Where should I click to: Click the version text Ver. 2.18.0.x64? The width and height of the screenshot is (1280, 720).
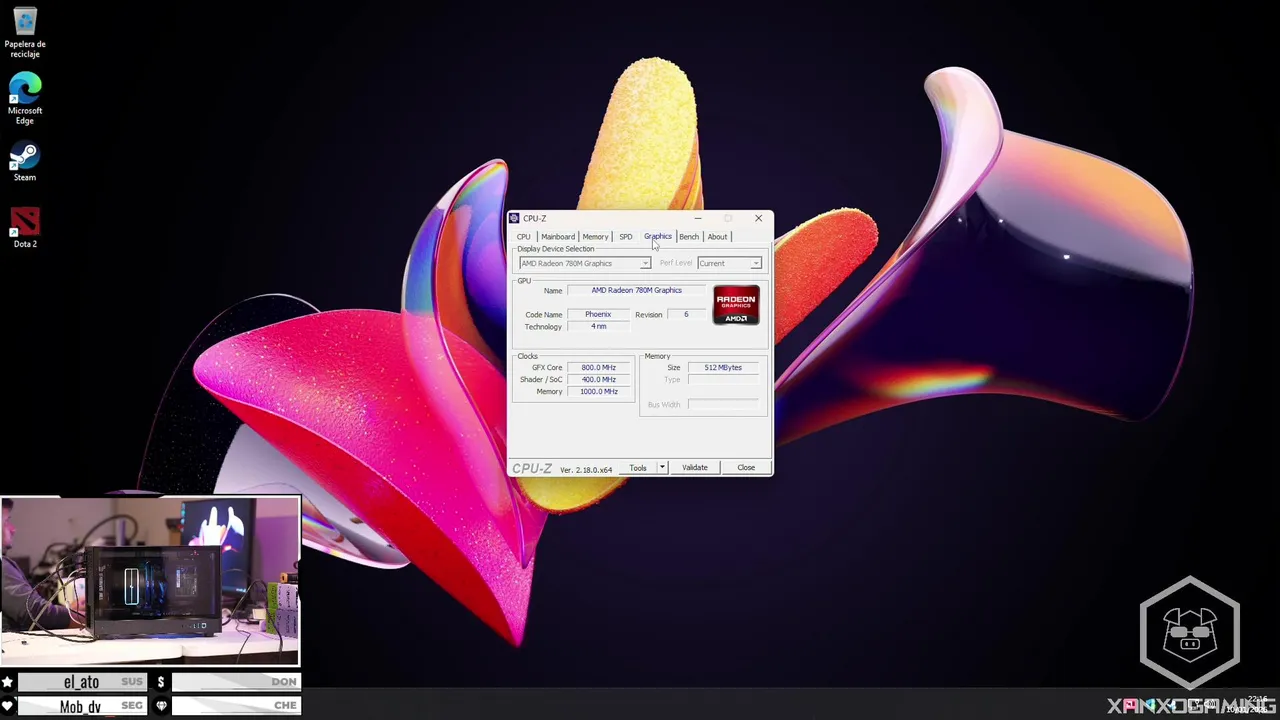586,469
